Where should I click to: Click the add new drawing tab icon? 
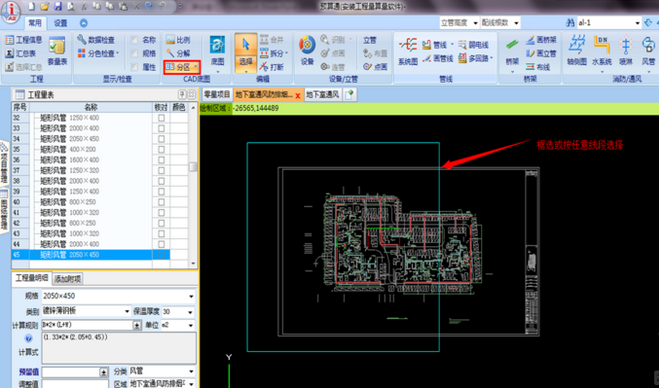(x=349, y=95)
